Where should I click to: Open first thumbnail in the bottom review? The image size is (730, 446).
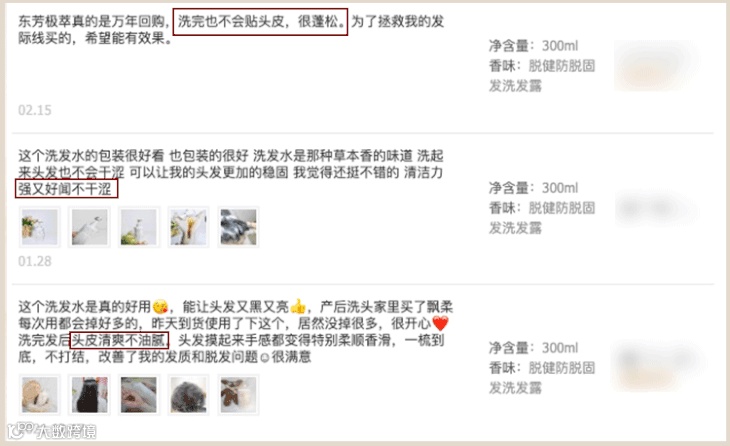pyautogui.click(x=40, y=394)
